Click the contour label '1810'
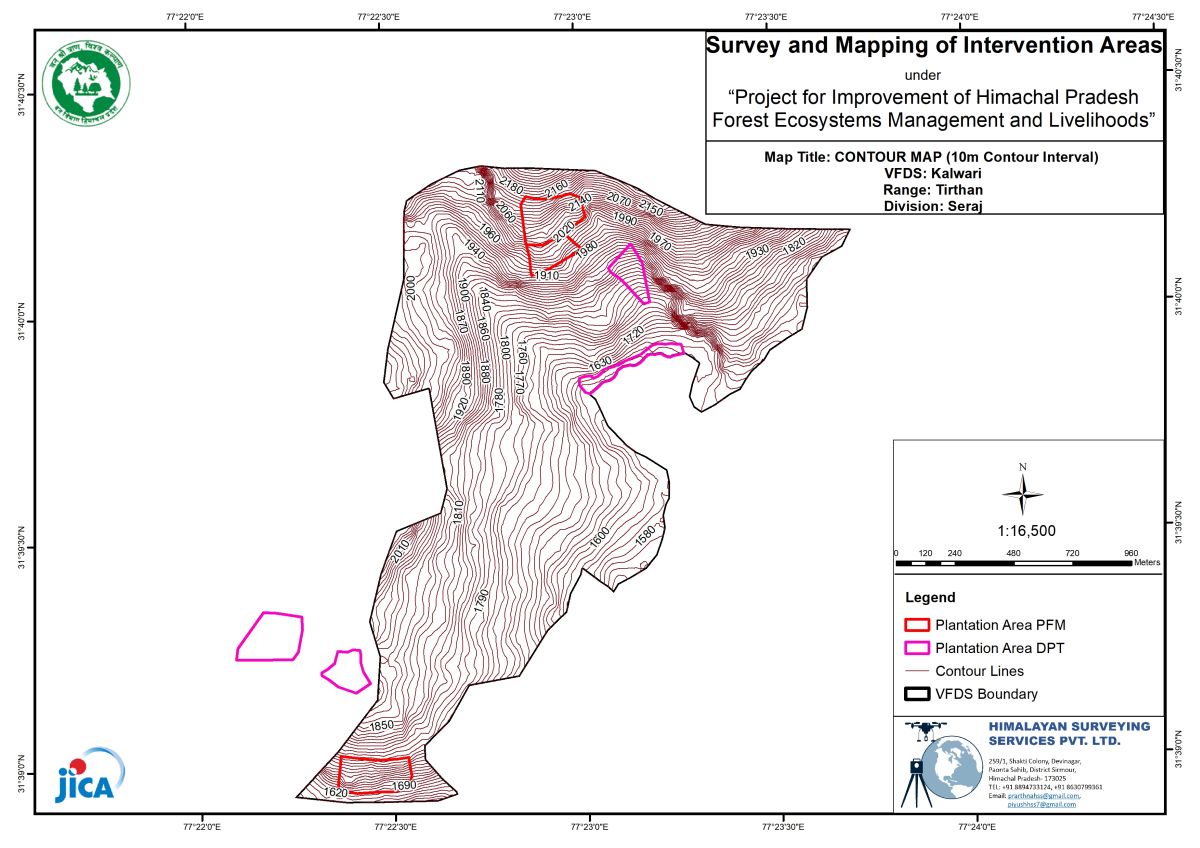The width and height of the screenshot is (1200, 848). (457, 511)
